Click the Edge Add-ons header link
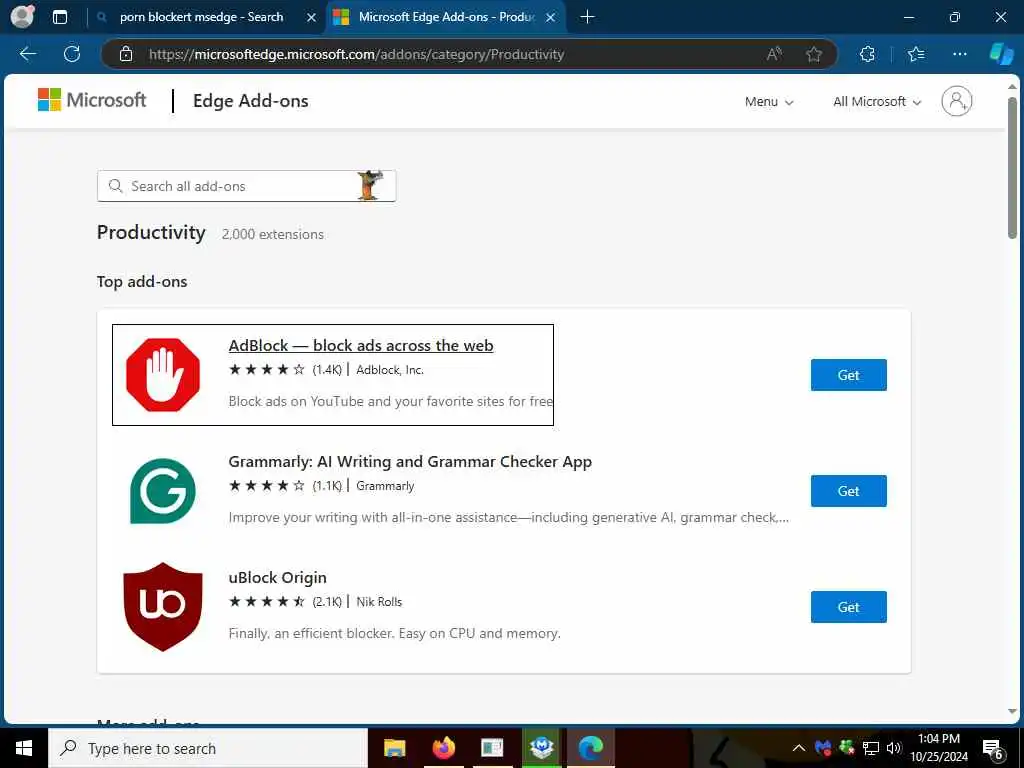This screenshot has width=1024, height=768. click(251, 101)
